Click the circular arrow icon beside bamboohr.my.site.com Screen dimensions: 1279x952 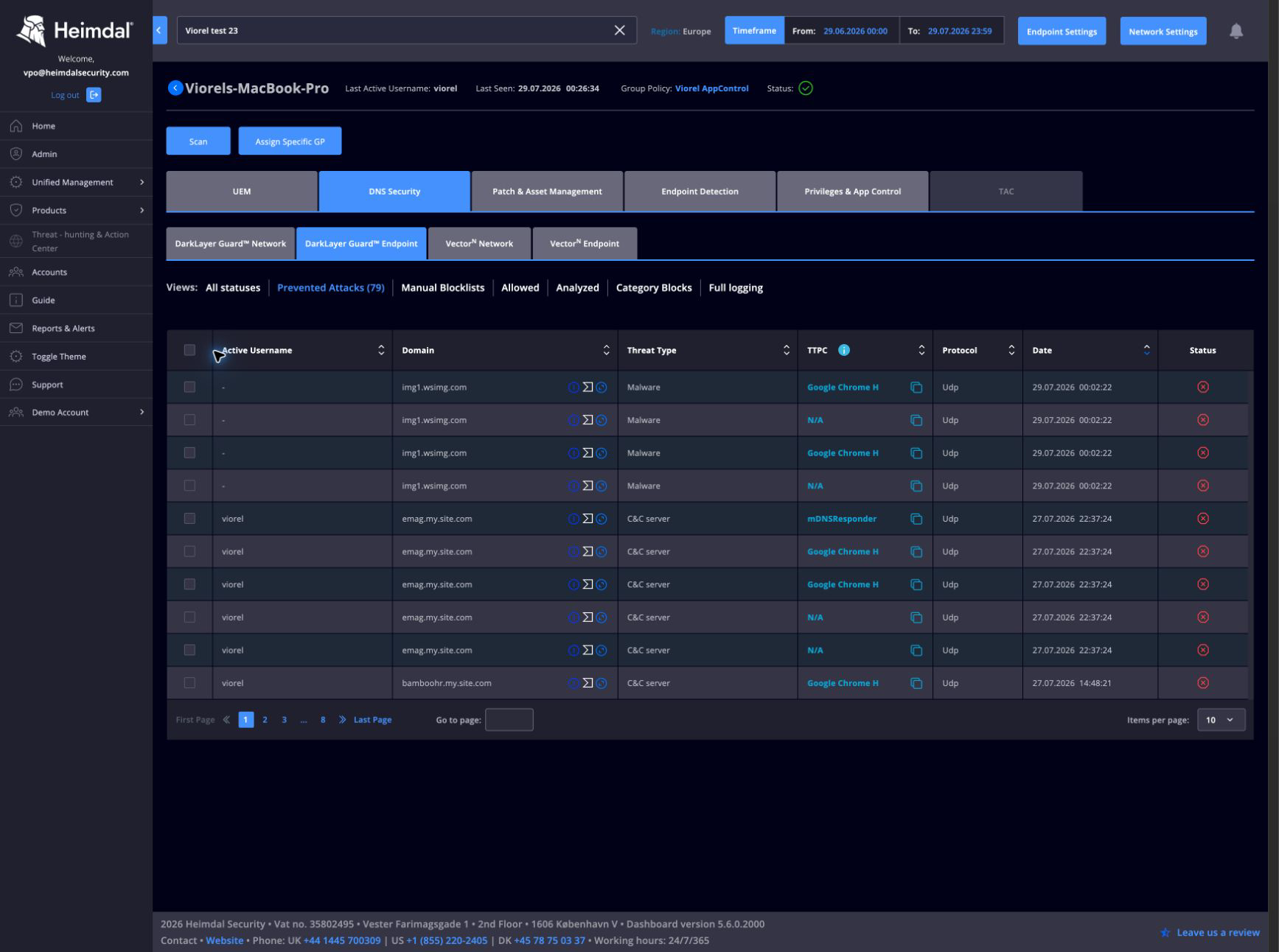pos(602,683)
